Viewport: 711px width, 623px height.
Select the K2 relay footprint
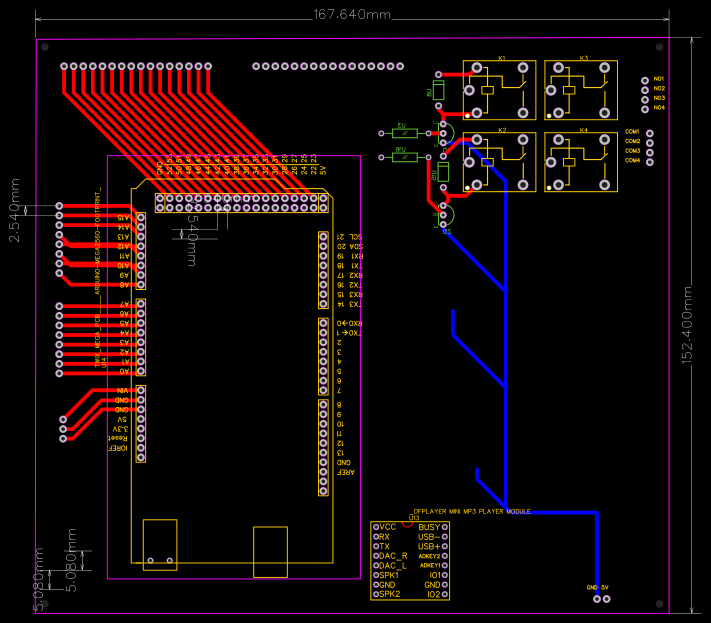[499, 162]
